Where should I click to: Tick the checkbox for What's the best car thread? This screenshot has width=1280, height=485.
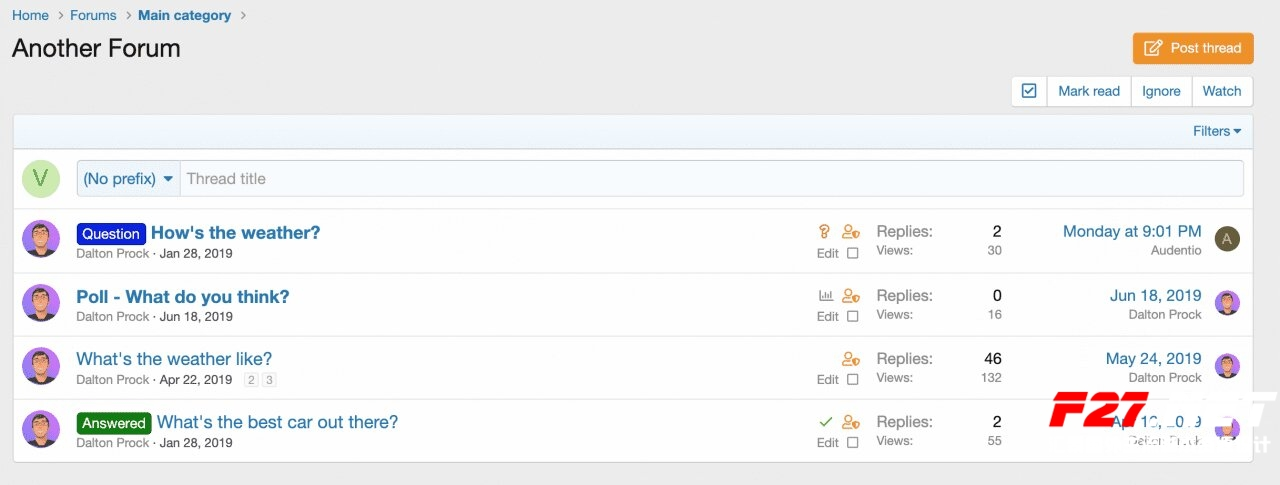pyautogui.click(x=852, y=443)
